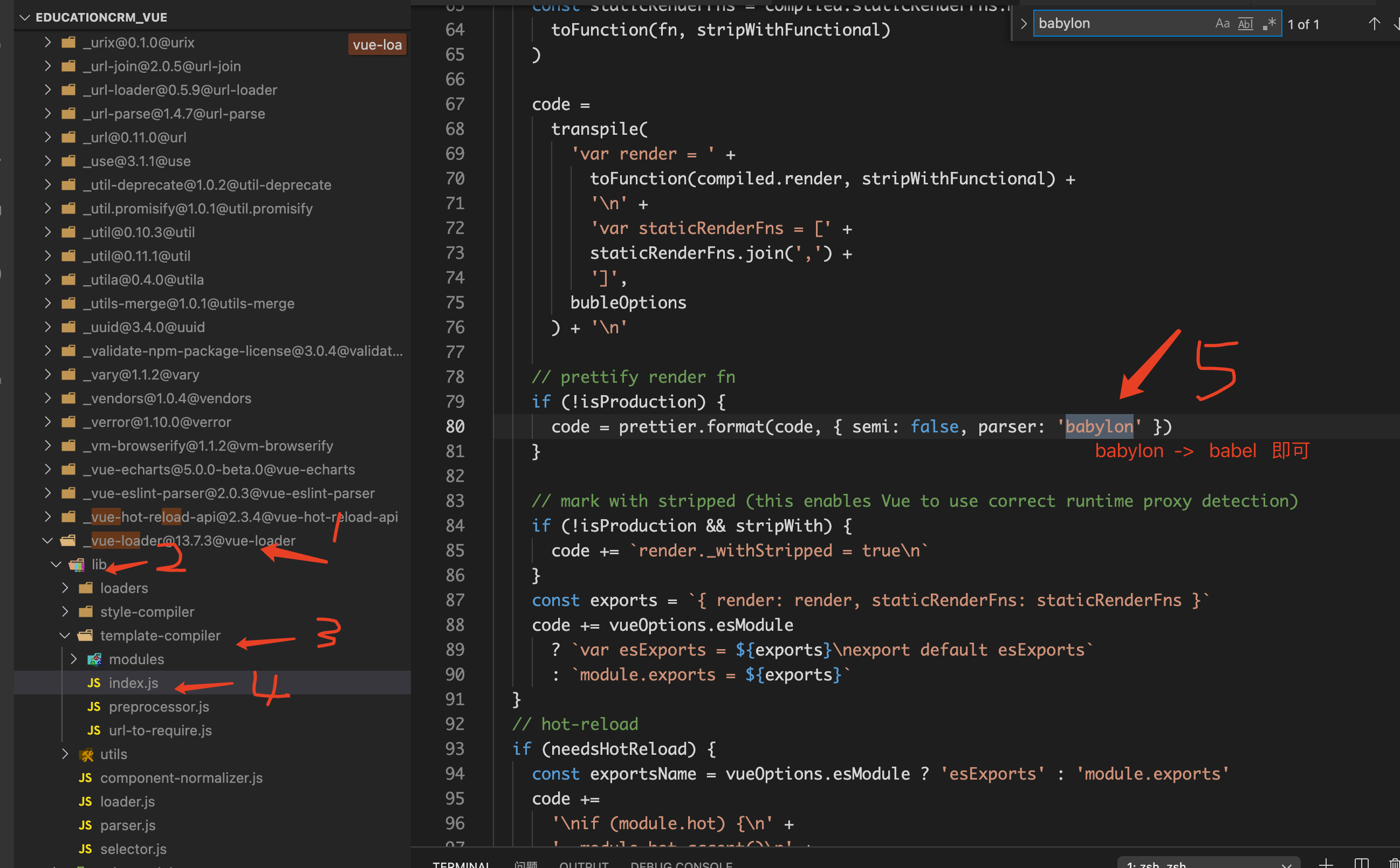Collapse the EDUCATIONCRM_VUE explorer section
1400x868 pixels.
pos(25,17)
